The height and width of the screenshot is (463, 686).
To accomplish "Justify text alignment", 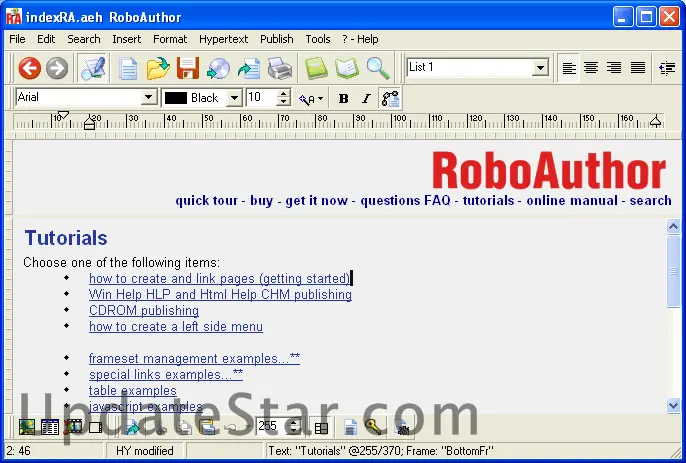I will click(637, 68).
